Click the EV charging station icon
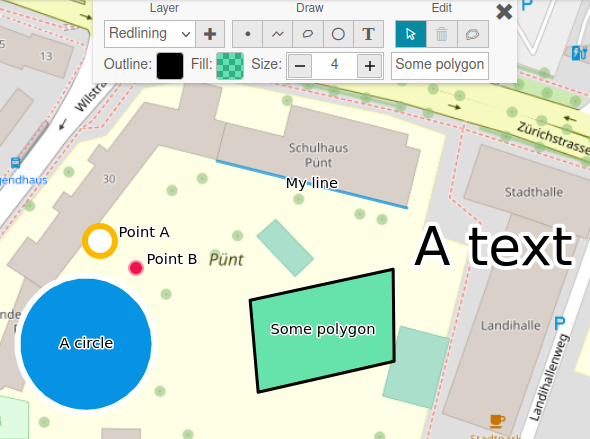The width and height of the screenshot is (590, 439). coord(579,53)
